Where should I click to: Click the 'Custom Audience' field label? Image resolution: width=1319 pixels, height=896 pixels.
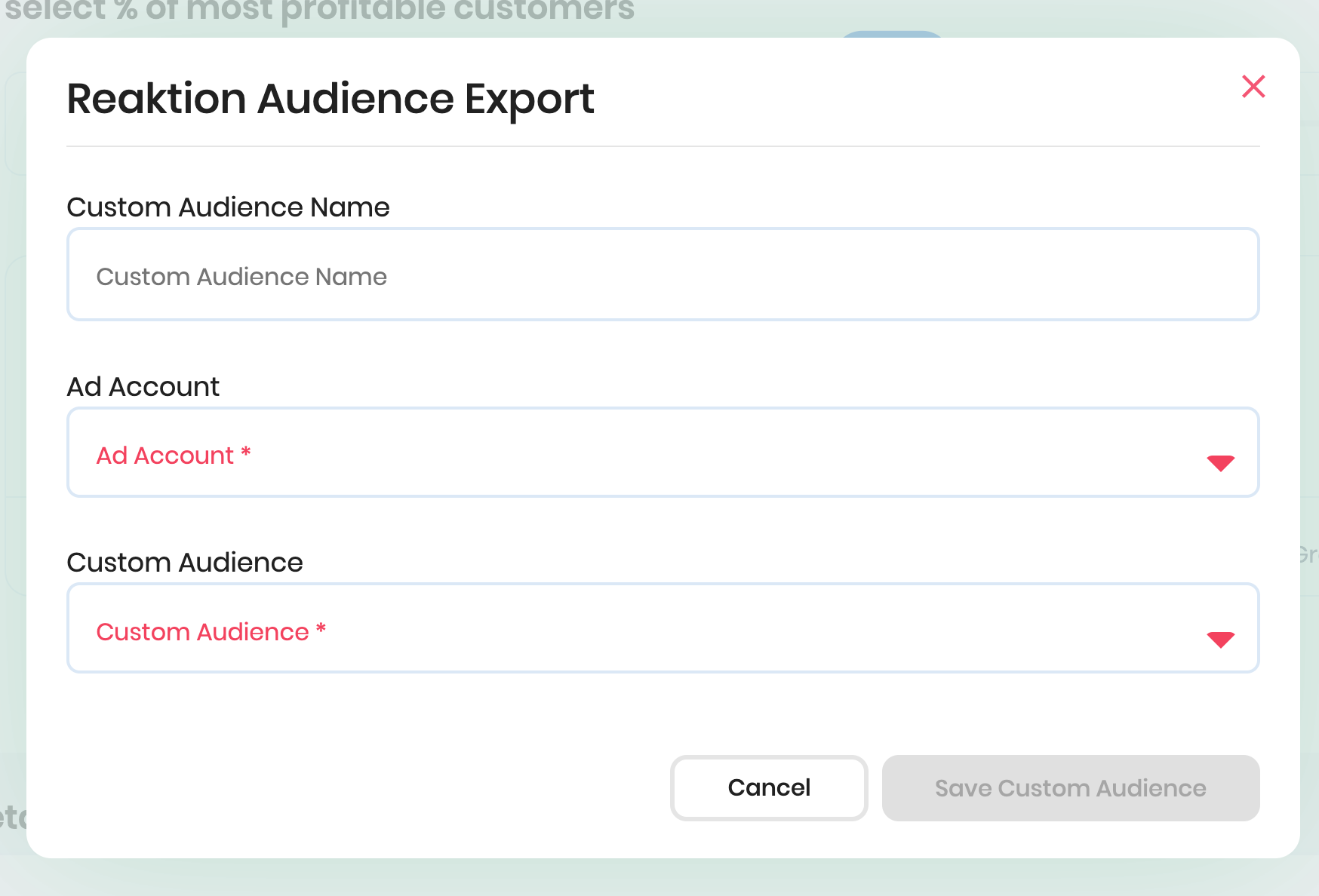185,563
